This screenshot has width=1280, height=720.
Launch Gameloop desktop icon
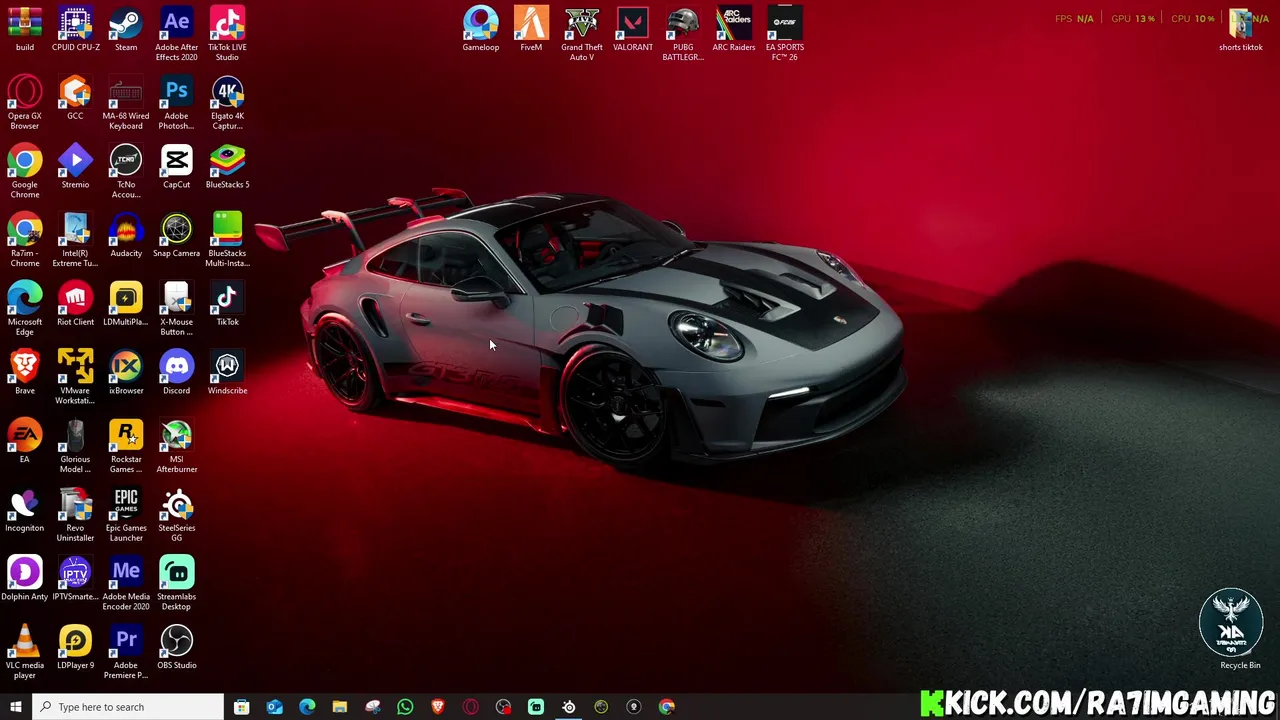480,29
